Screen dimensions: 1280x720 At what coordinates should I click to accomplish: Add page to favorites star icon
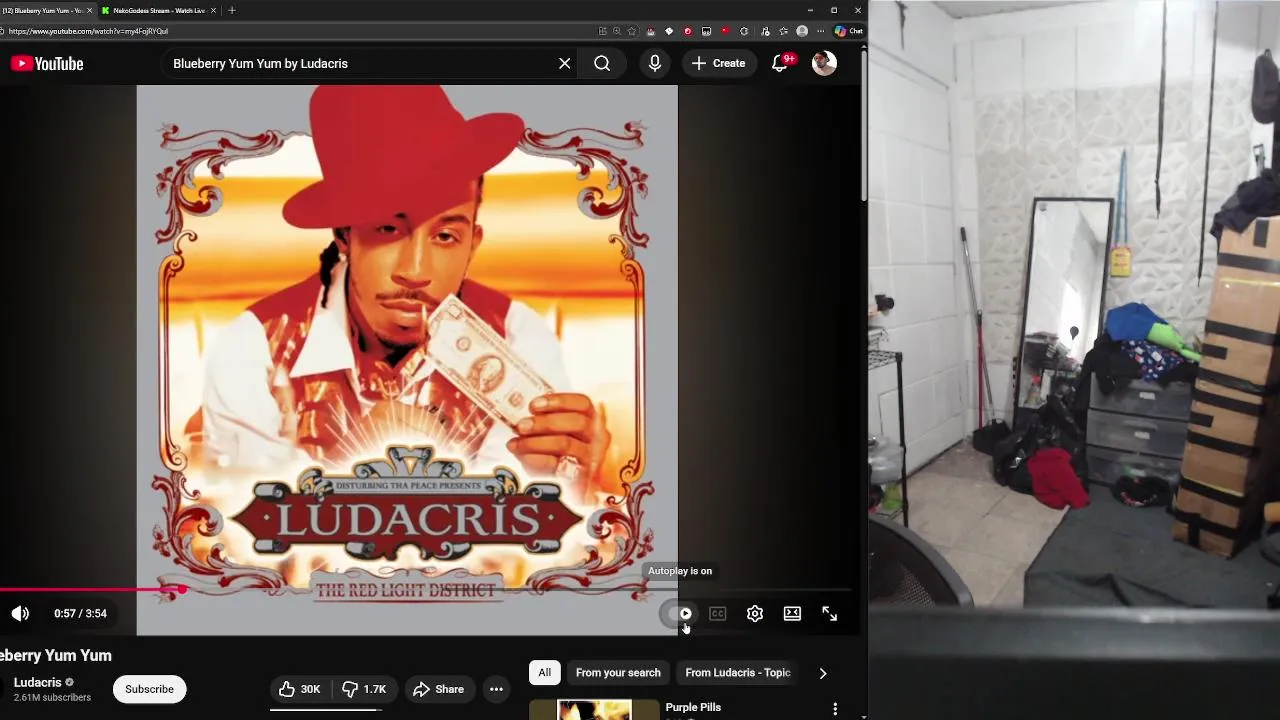(x=631, y=31)
